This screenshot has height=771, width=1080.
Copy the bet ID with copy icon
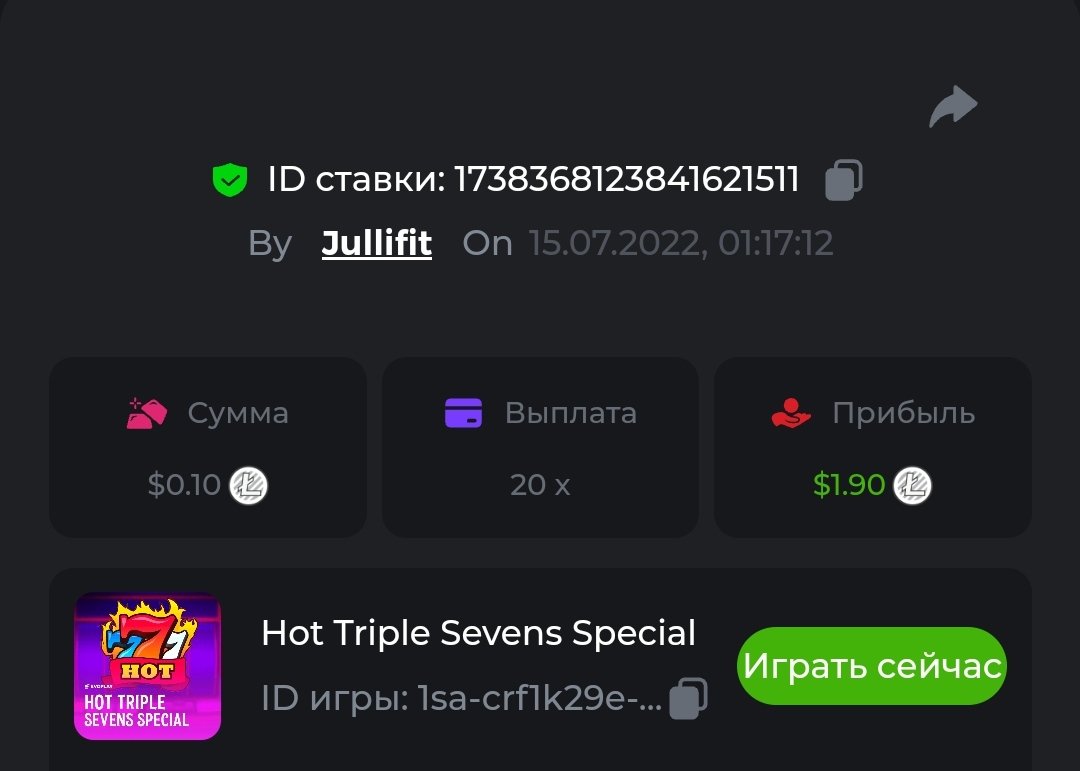click(844, 180)
